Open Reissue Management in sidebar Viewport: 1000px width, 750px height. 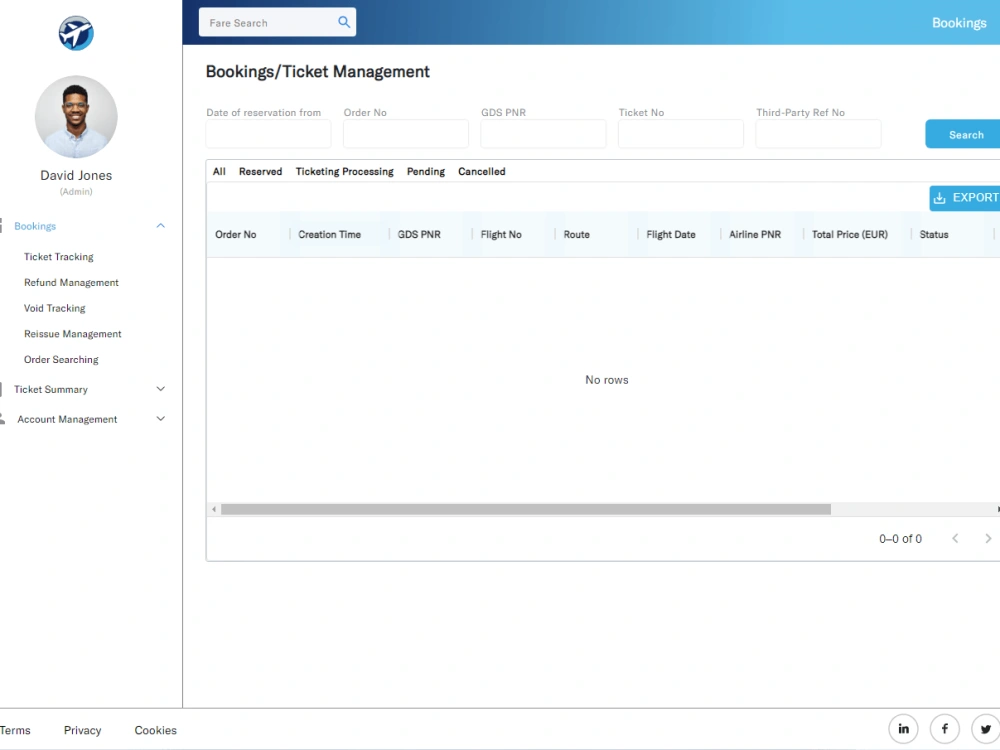click(73, 334)
